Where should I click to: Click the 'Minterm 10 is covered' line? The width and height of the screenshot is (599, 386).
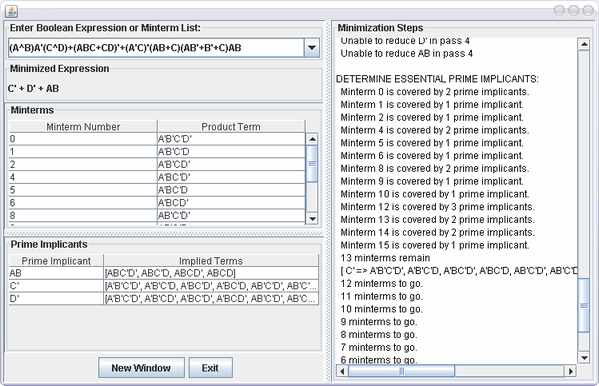(x=435, y=194)
